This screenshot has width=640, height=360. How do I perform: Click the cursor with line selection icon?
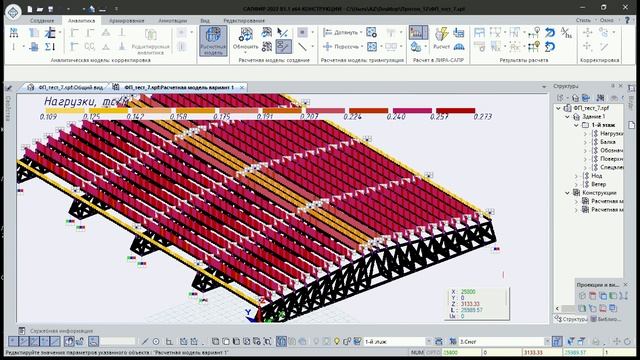[282, 32]
